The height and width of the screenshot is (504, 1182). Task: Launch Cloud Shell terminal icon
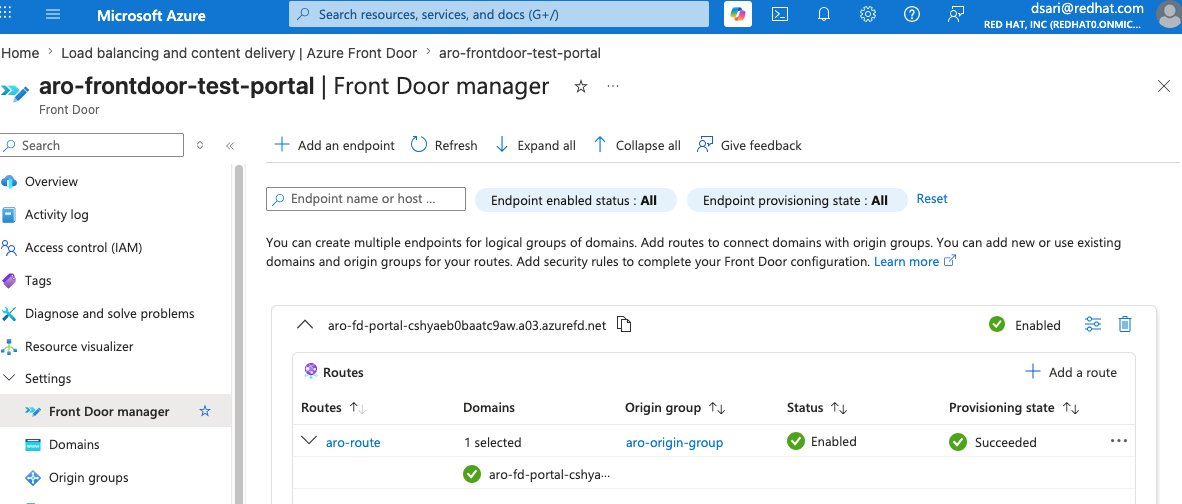point(781,14)
